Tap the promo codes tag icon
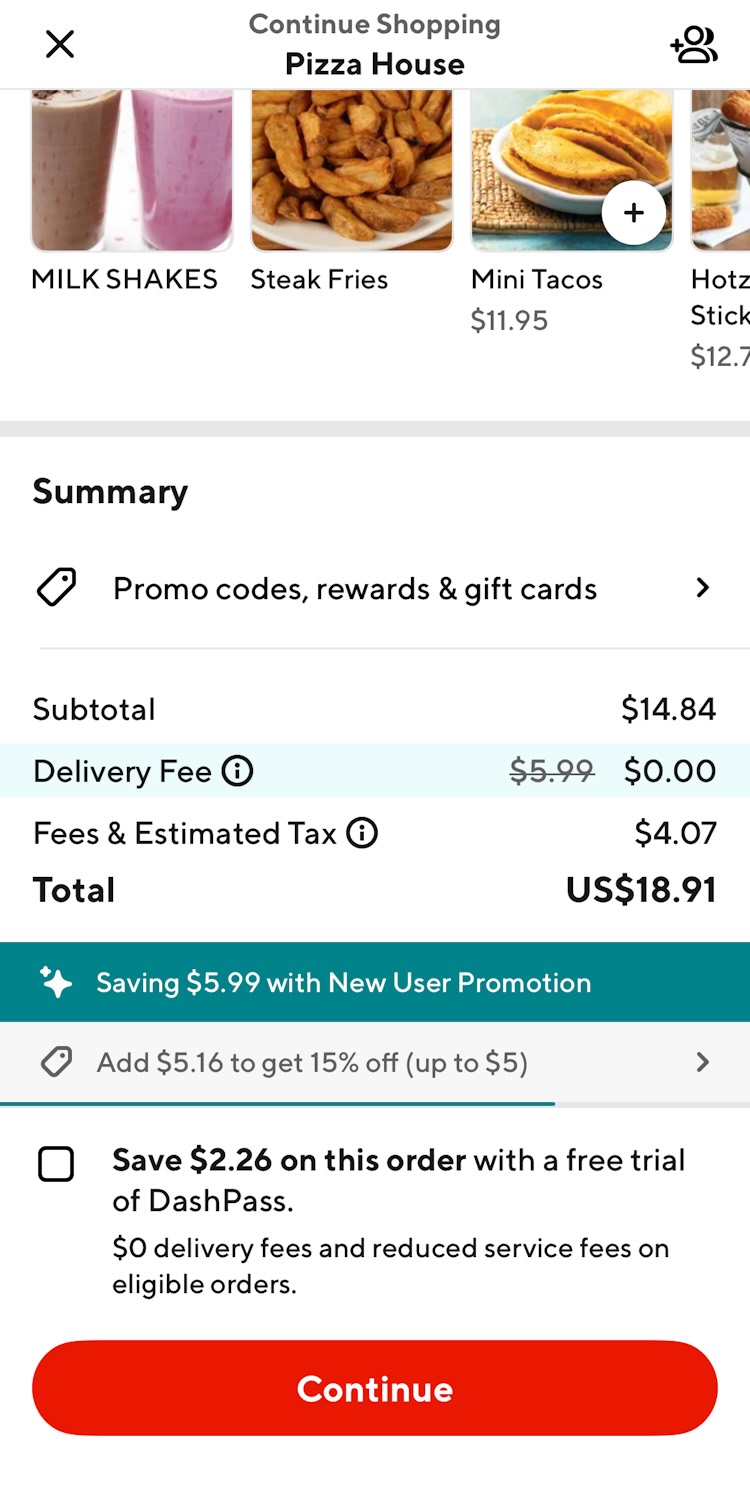The image size is (750, 1494). pos(57,588)
